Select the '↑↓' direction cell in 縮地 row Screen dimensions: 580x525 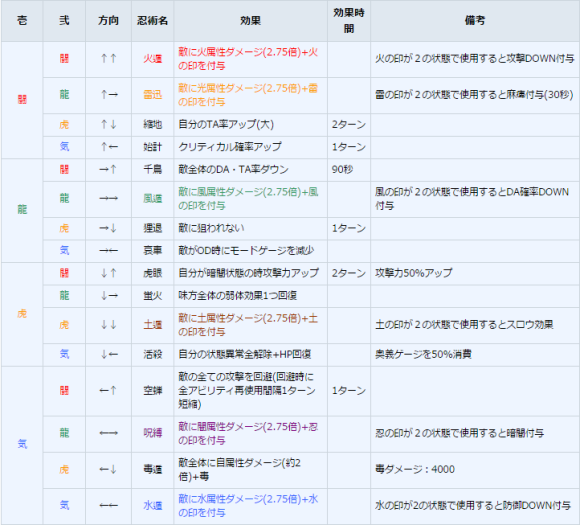pos(108,125)
